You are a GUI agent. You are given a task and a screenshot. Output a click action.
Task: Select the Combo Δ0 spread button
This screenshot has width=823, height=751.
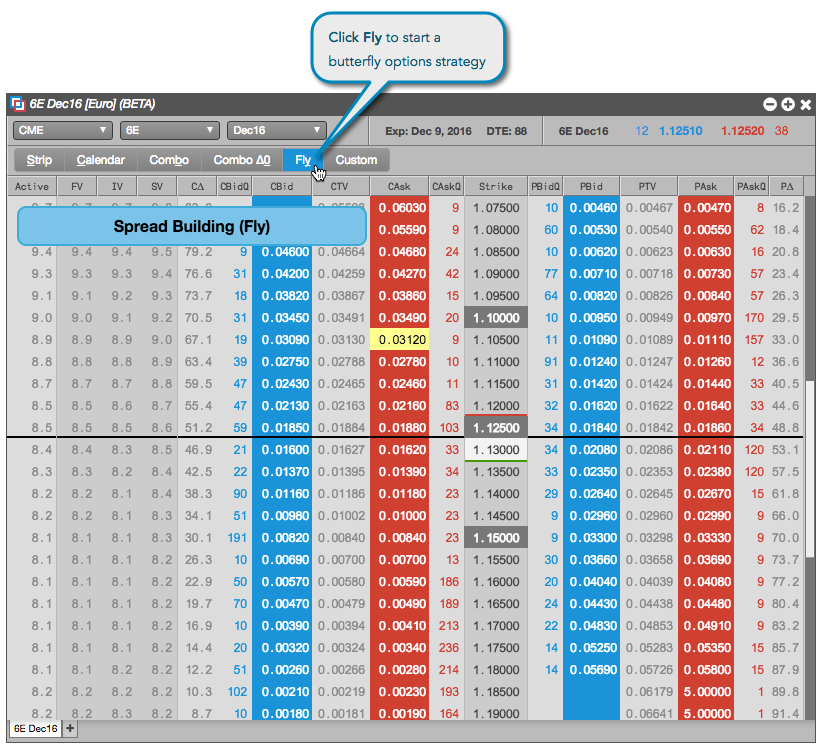click(x=242, y=160)
